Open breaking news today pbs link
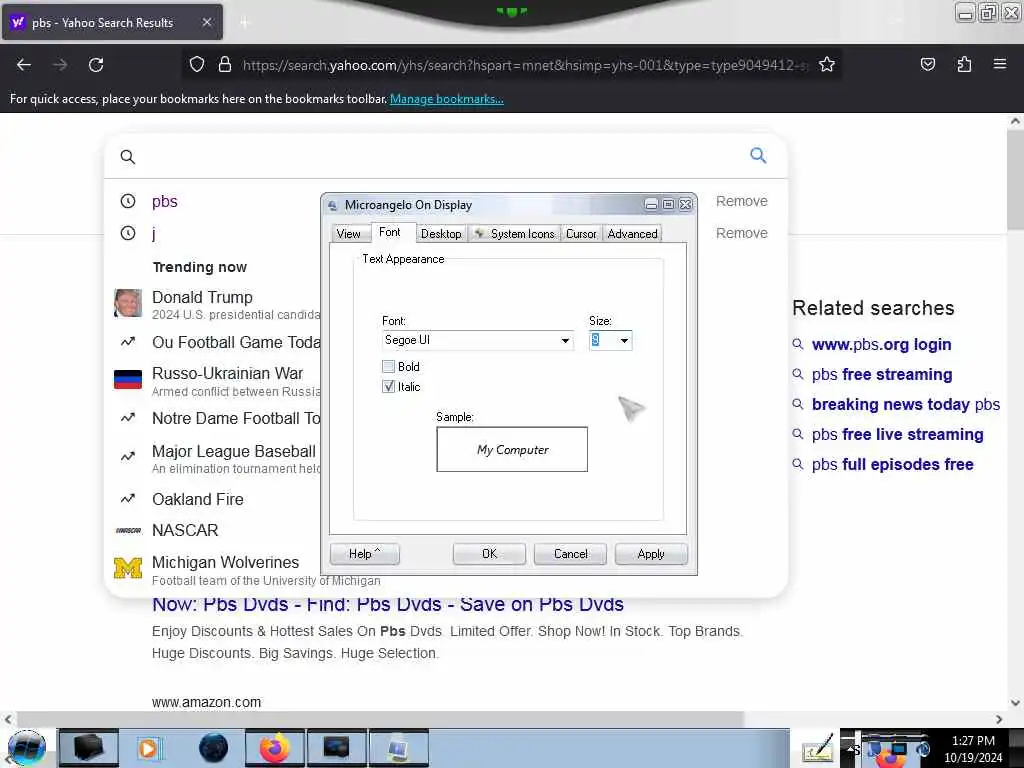 905,404
